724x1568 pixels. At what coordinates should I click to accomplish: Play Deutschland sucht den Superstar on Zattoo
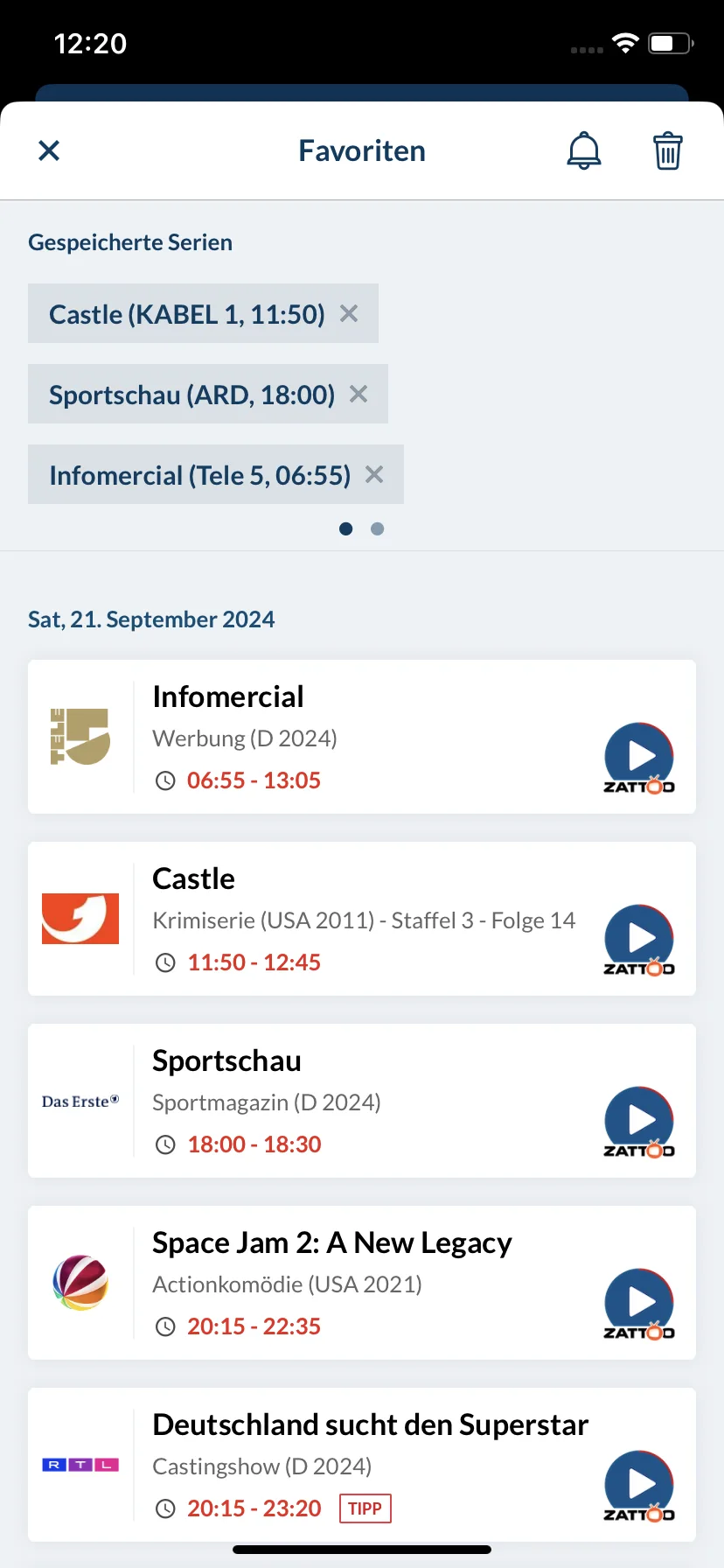pyautogui.click(x=639, y=1486)
